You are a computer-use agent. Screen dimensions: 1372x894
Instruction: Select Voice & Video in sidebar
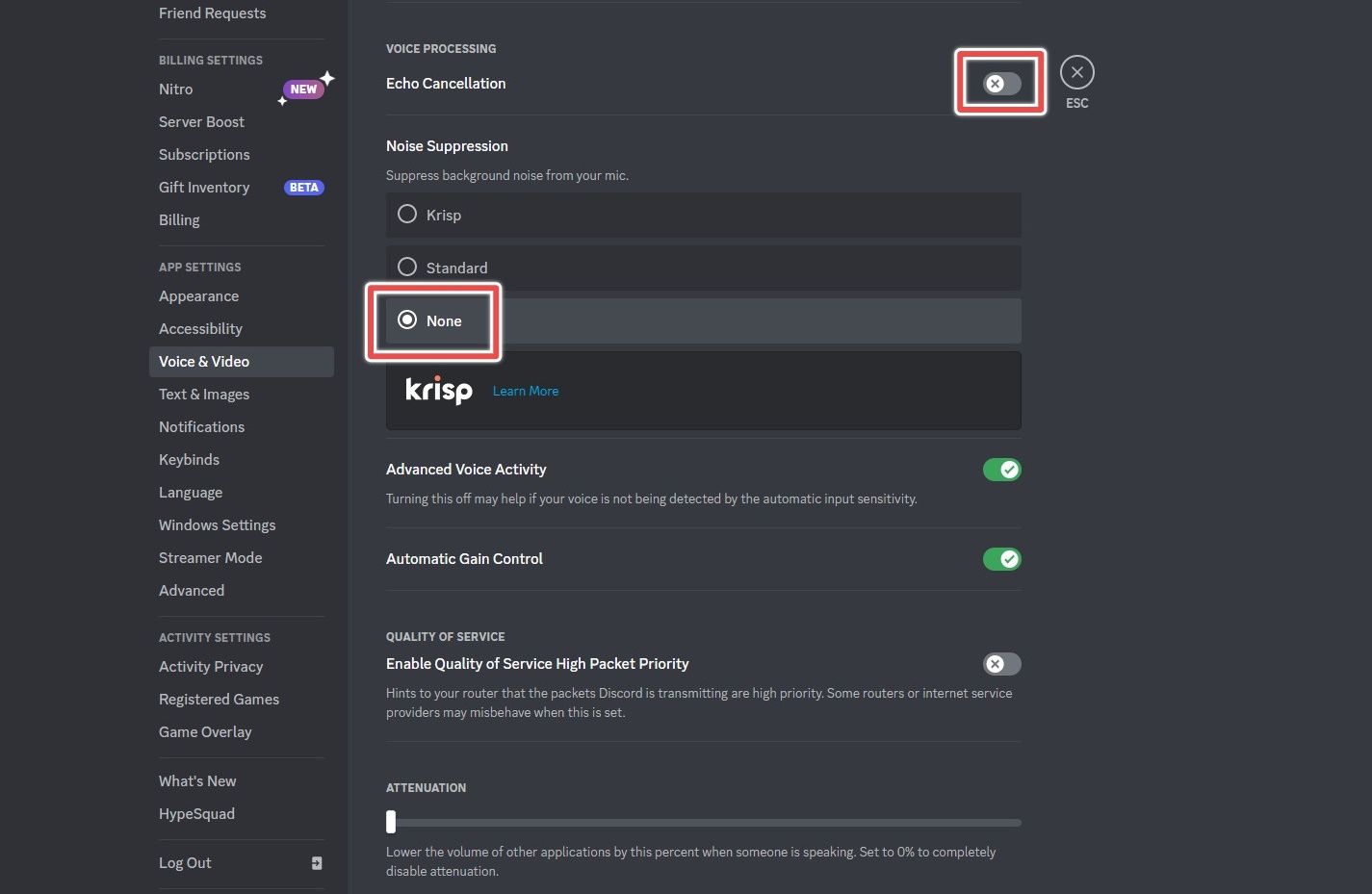click(242, 362)
